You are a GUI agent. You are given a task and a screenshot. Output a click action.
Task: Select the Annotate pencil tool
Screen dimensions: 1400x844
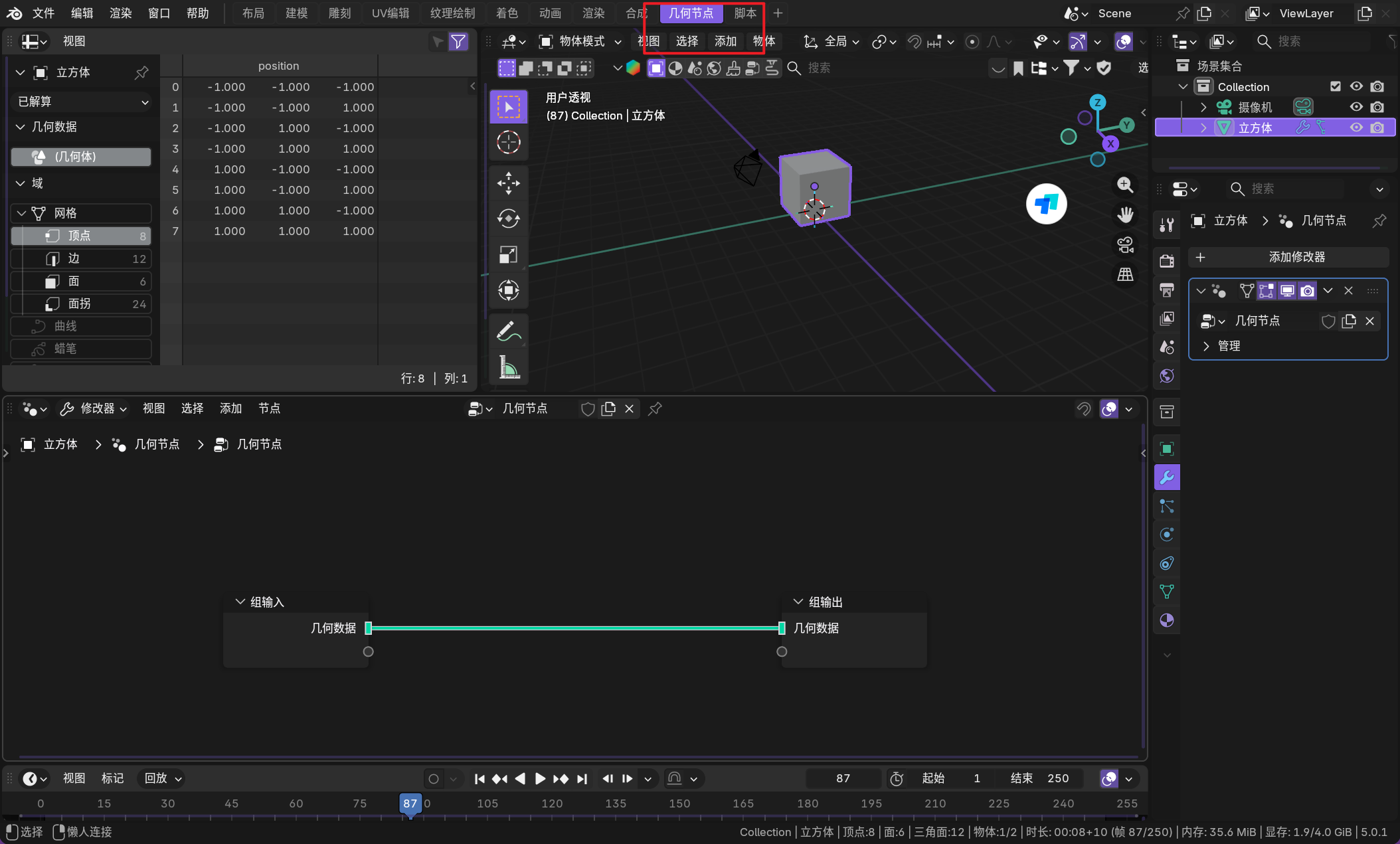click(x=508, y=331)
